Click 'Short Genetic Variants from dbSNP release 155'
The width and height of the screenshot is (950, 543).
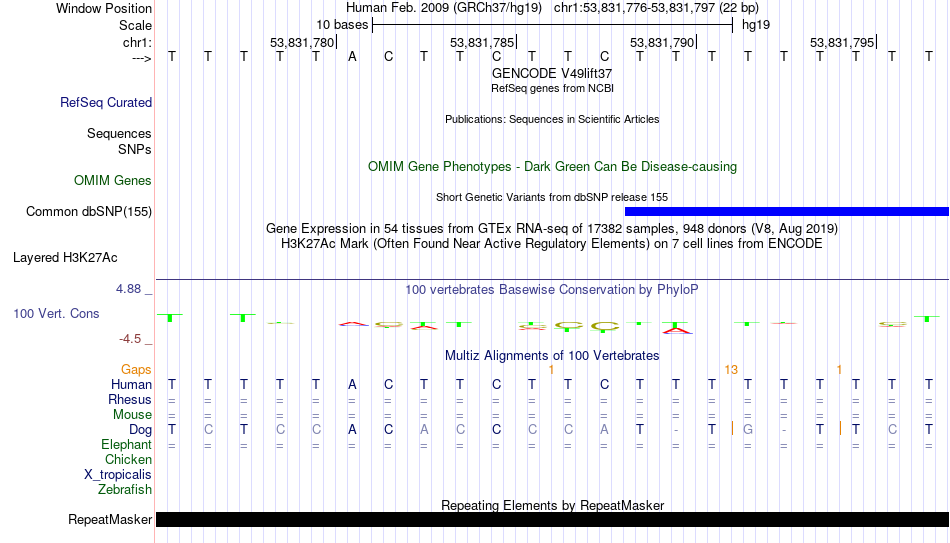552,197
